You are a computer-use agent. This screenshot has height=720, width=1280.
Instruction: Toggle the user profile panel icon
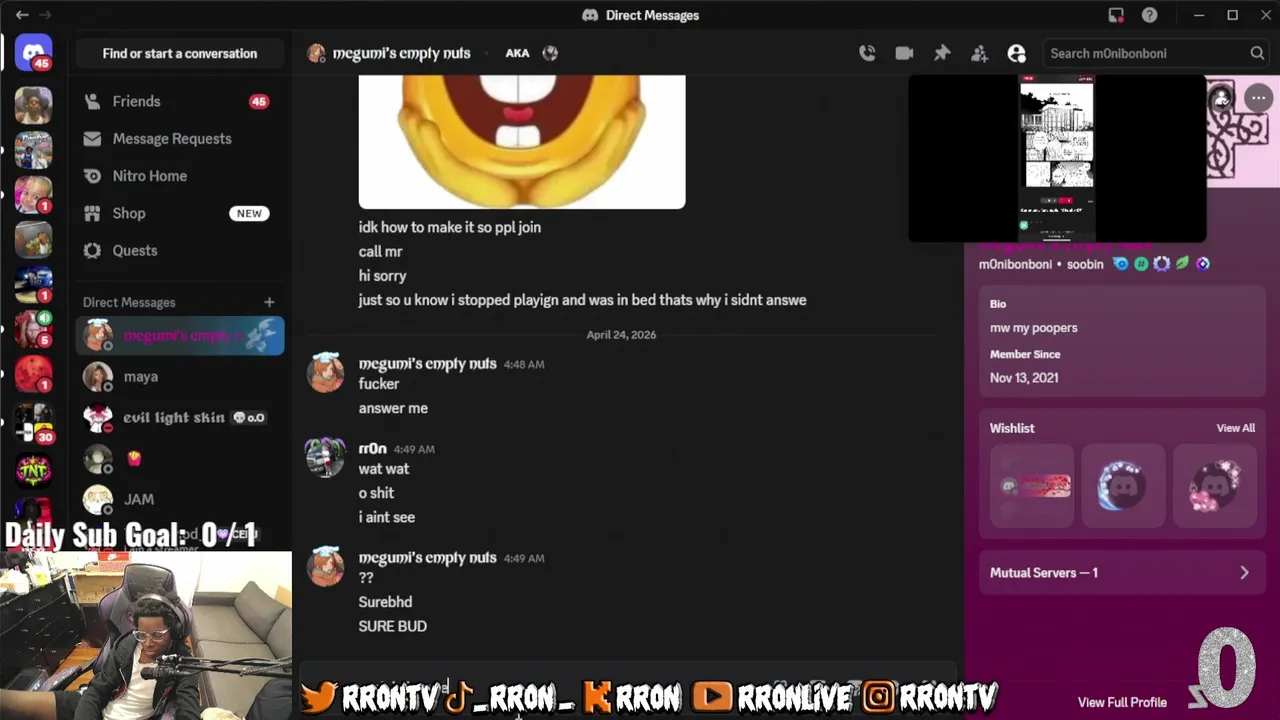point(1016,53)
